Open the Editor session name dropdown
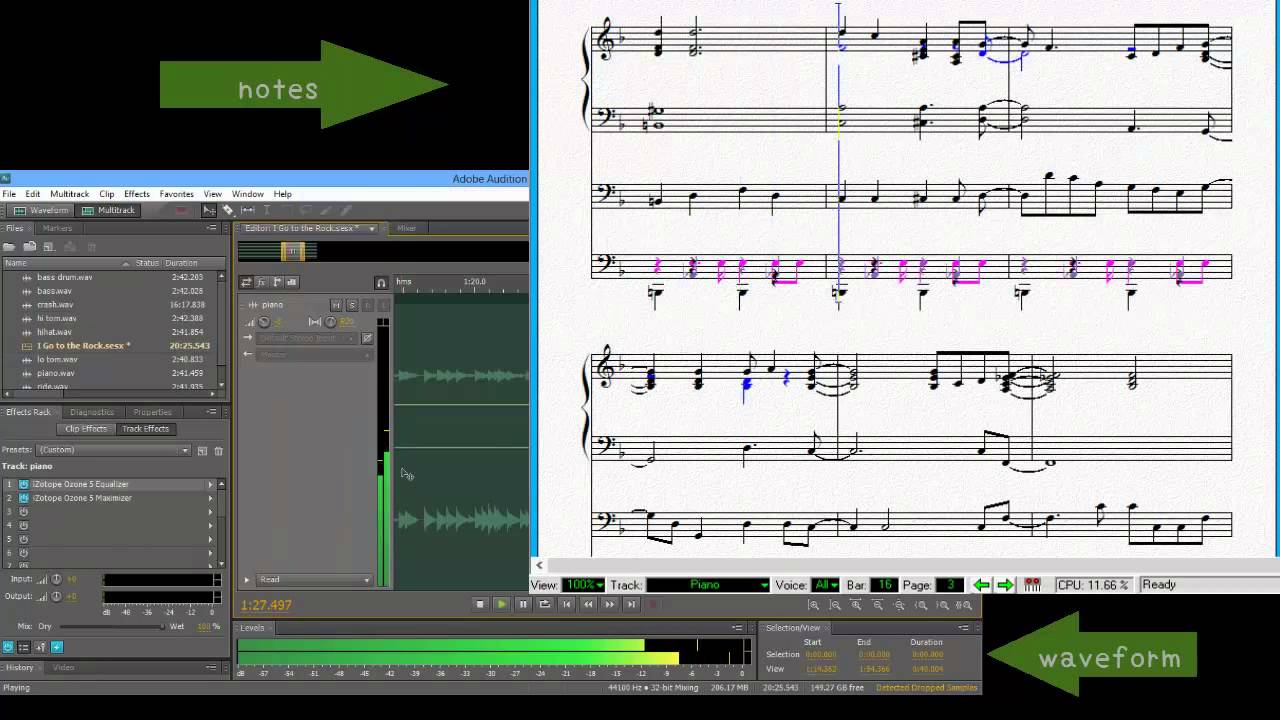1280x720 pixels. coord(308,228)
